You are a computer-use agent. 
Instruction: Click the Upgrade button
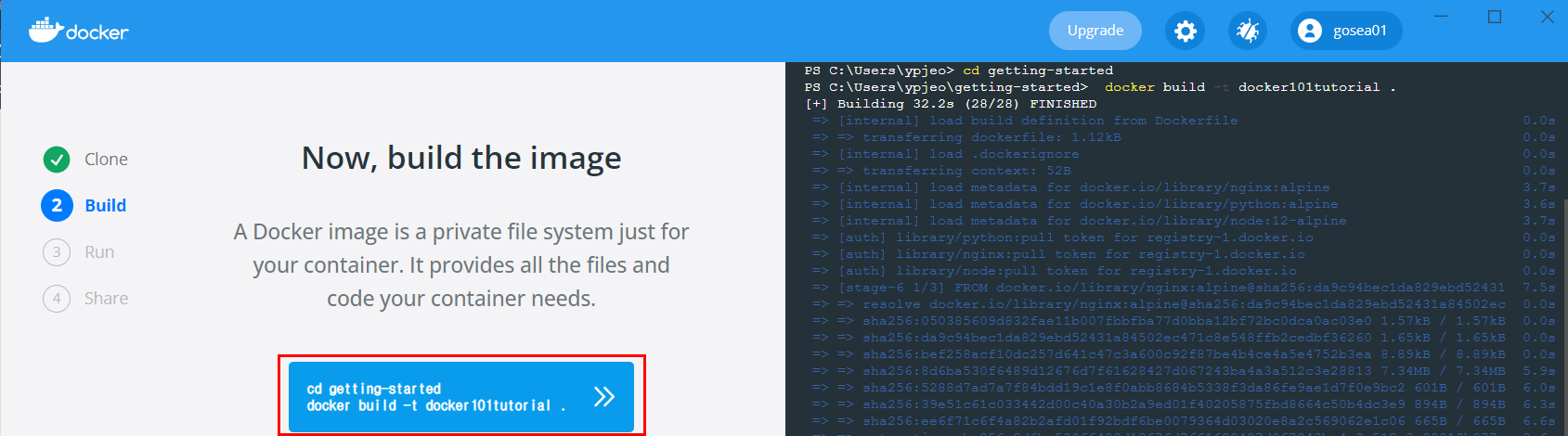point(1095,31)
